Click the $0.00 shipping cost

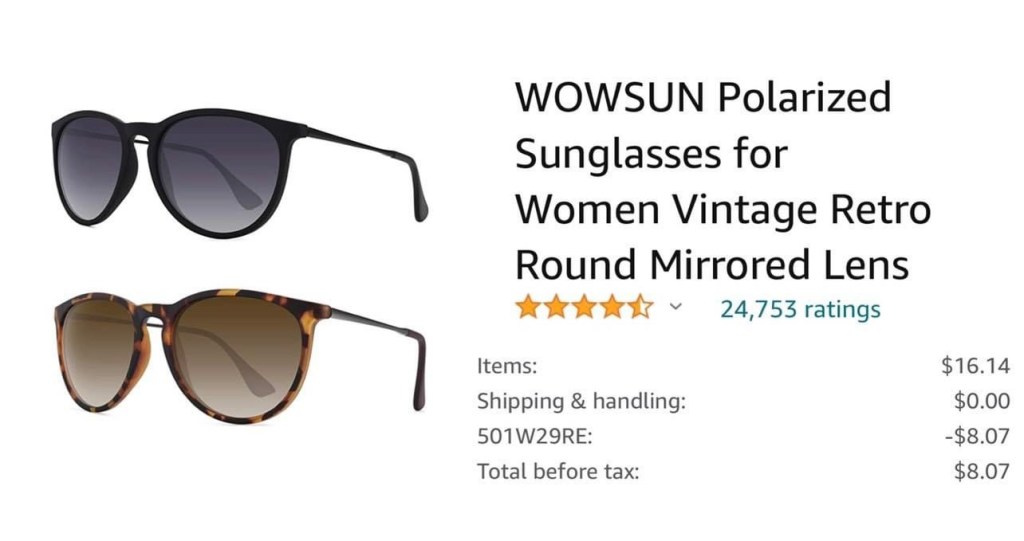coord(982,401)
